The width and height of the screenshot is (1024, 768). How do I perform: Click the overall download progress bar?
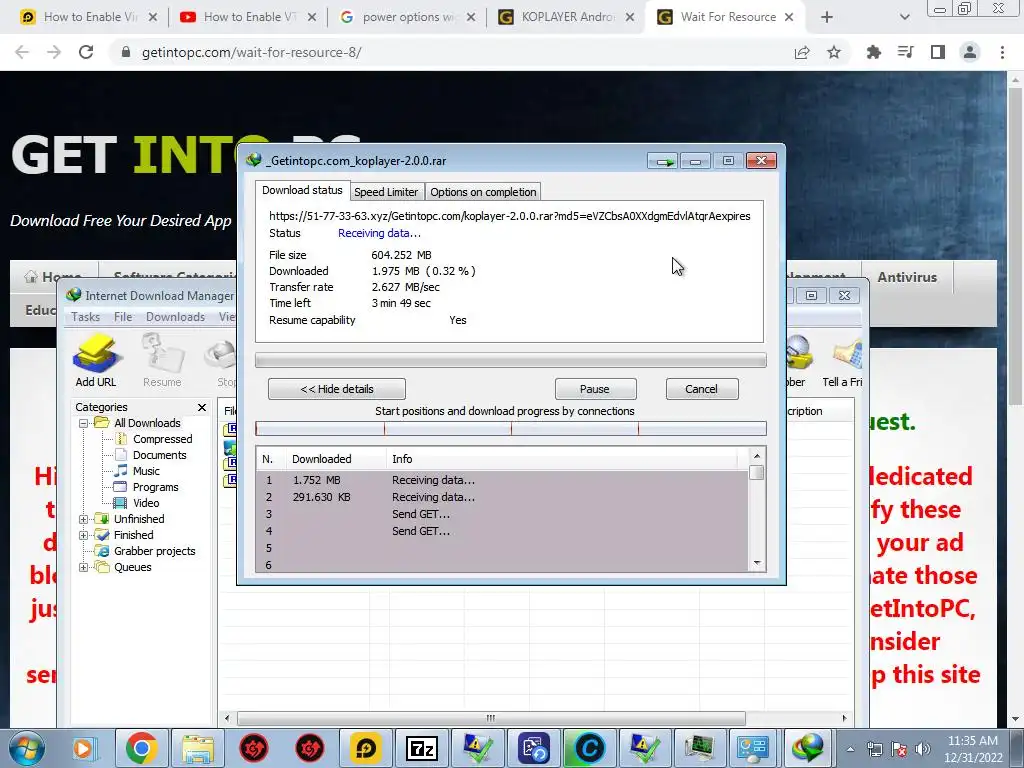[511, 360]
